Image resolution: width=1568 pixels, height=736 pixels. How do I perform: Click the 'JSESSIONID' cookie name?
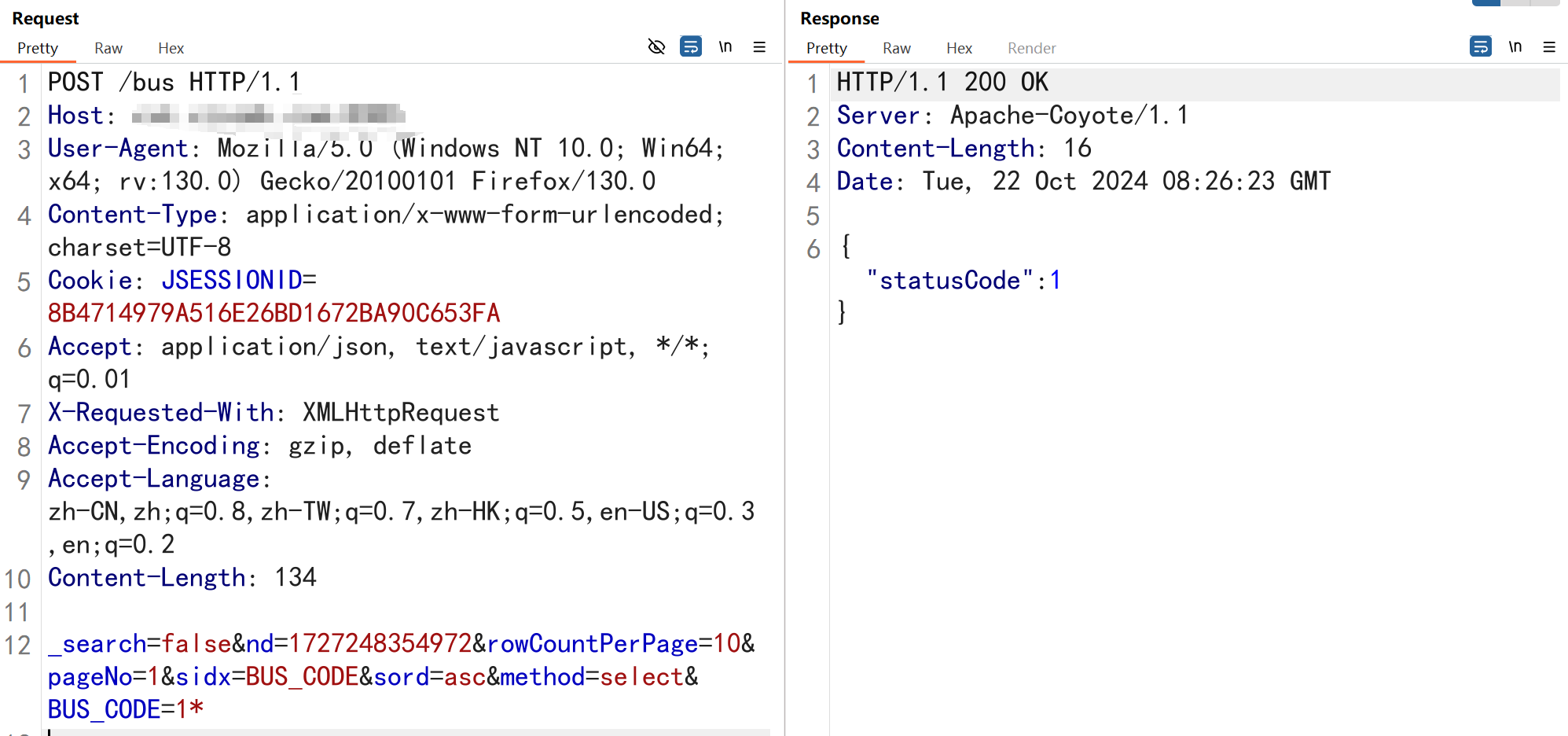coord(232,281)
